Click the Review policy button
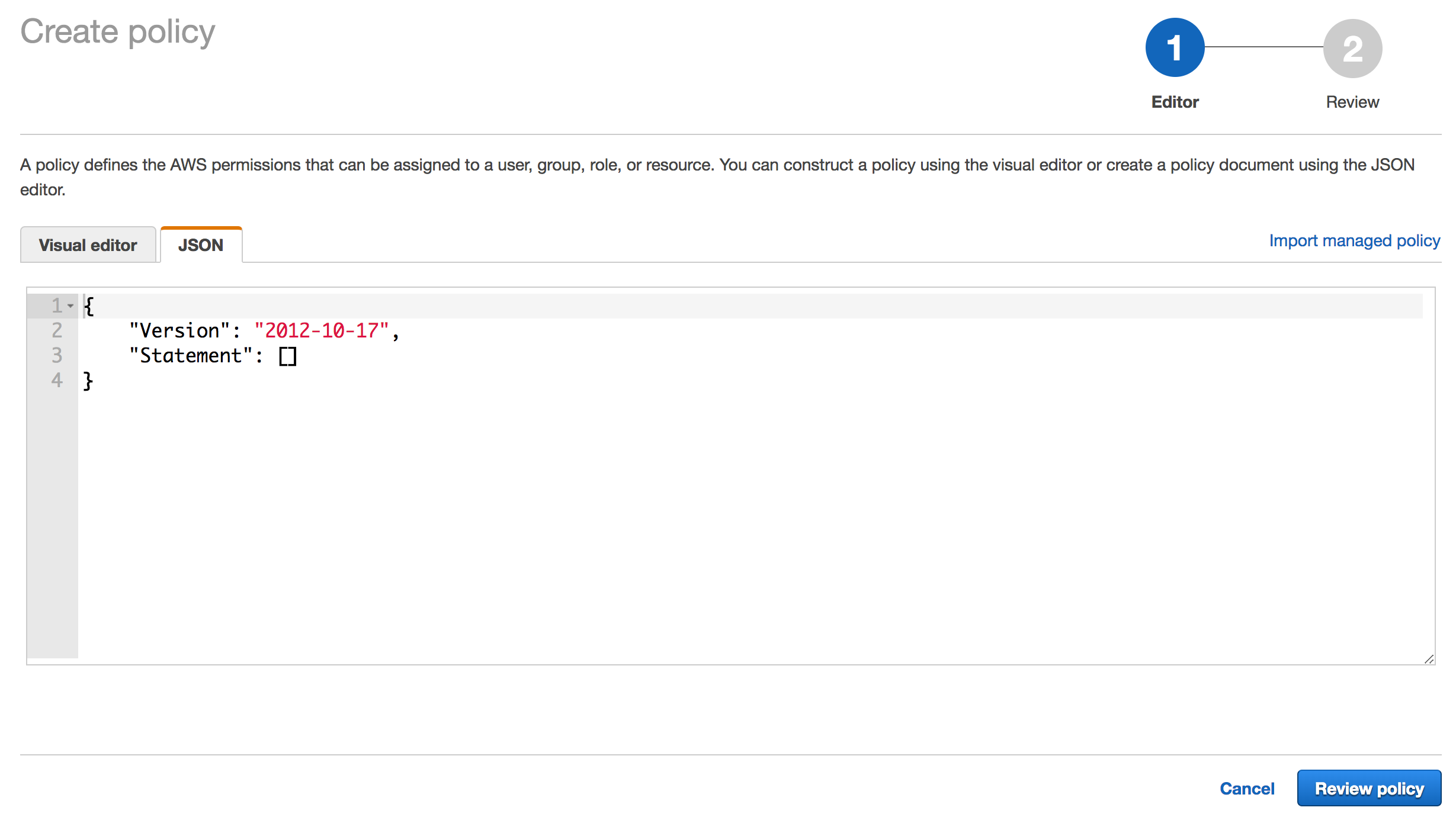 coord(1369,788)
